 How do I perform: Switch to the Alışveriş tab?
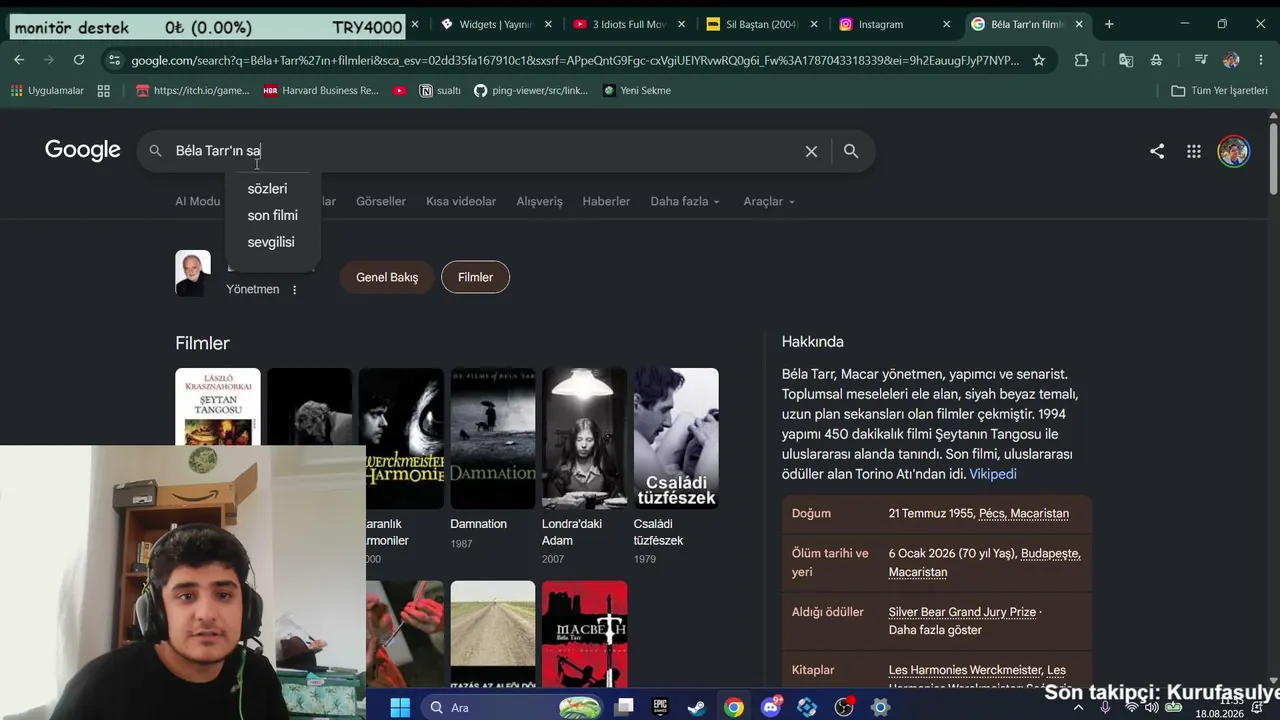(539, 201)
